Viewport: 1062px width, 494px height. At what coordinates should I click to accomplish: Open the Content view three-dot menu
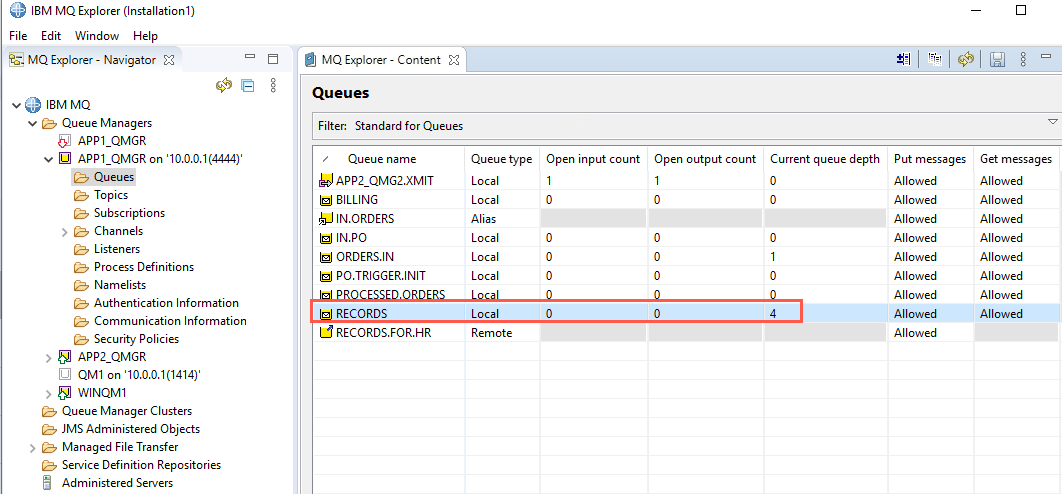click(x=1023, y=60)
